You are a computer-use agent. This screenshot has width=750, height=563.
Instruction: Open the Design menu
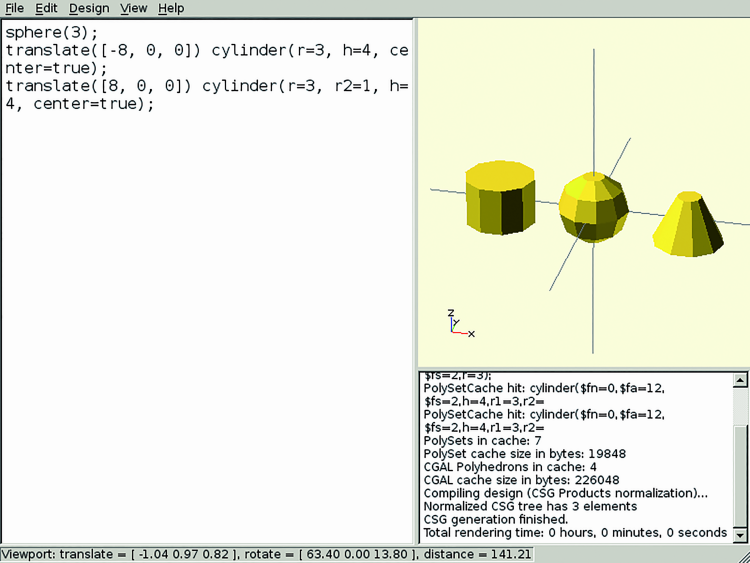[89, 8]
